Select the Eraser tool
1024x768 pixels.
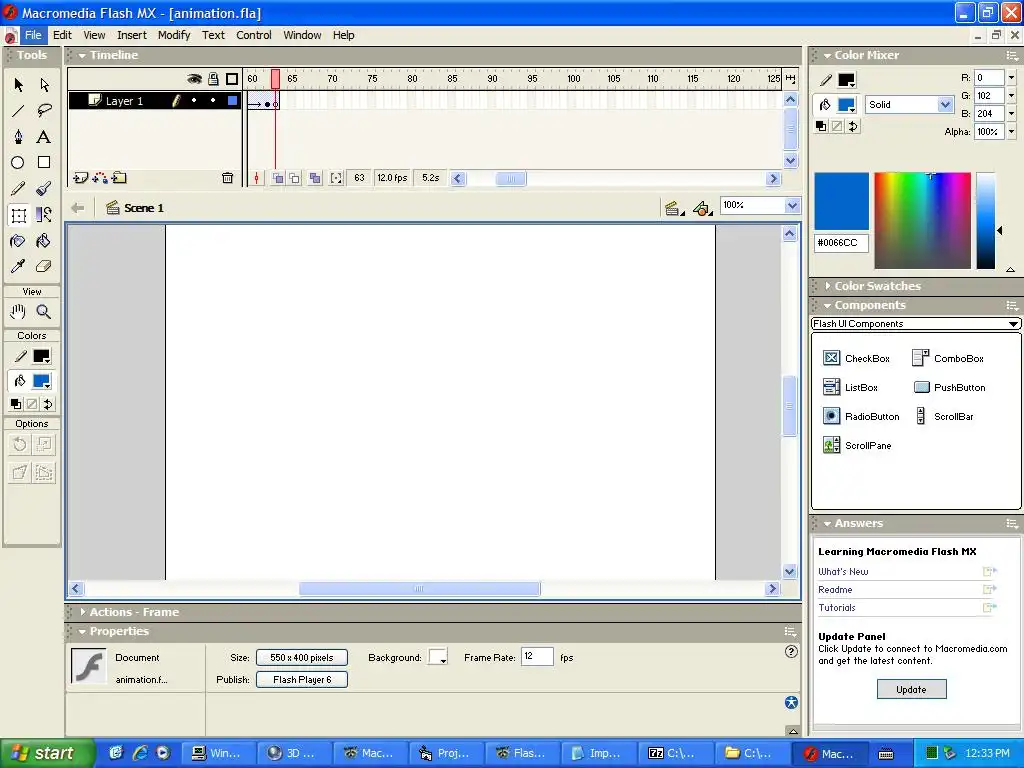pyautogui.click(x=44, y=266)
